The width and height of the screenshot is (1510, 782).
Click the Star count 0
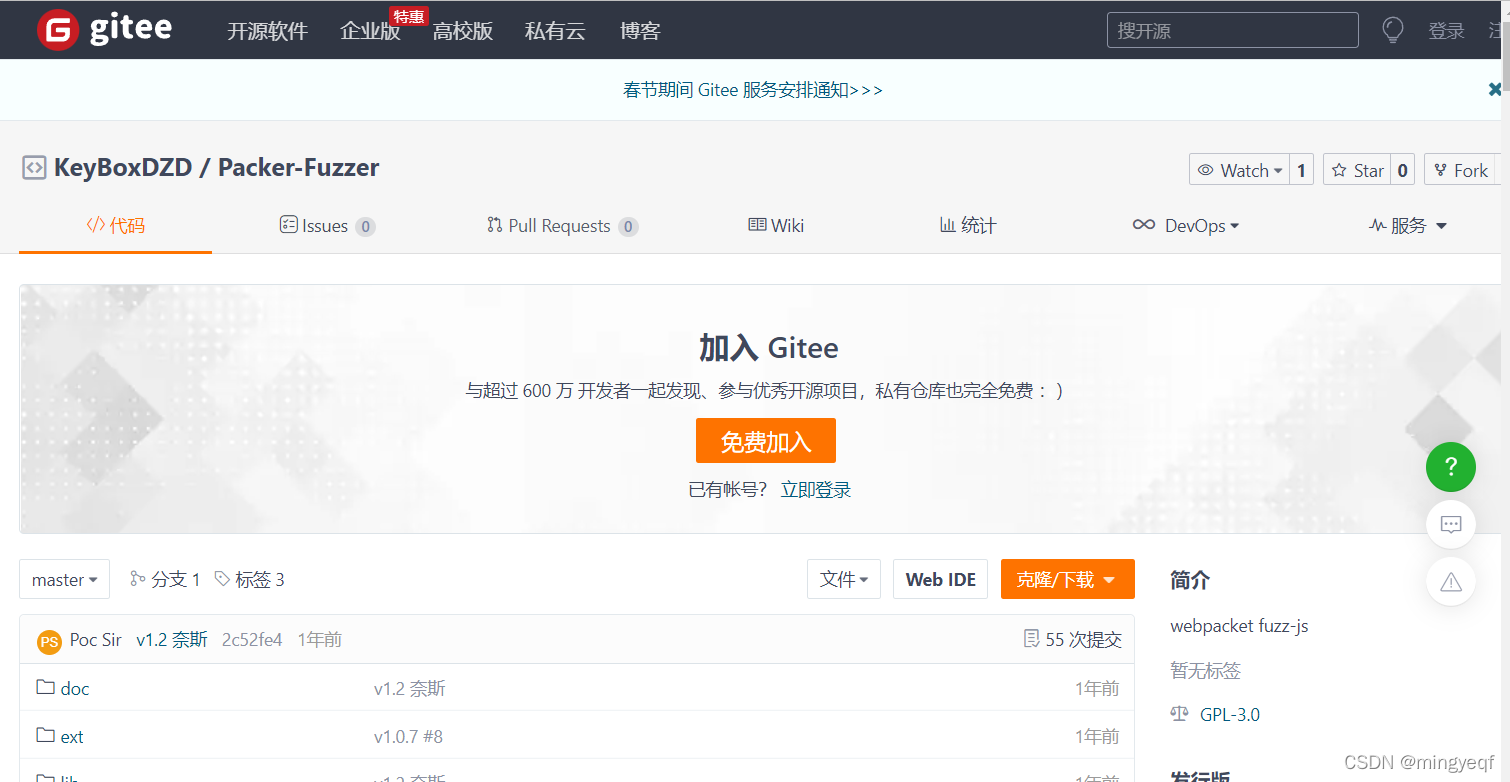point(1402,170)
